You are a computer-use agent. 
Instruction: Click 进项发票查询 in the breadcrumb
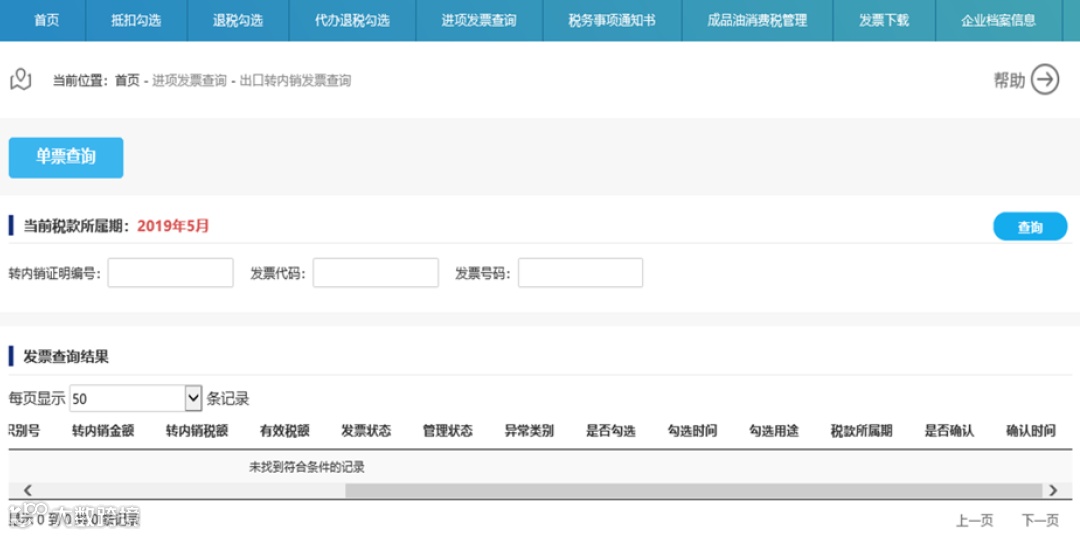(x=189, y=81)
